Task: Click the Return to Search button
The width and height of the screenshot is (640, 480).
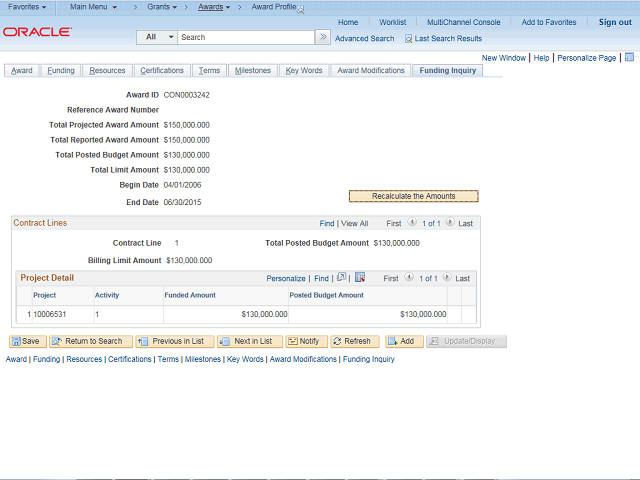Action: [x=91, y=341]
